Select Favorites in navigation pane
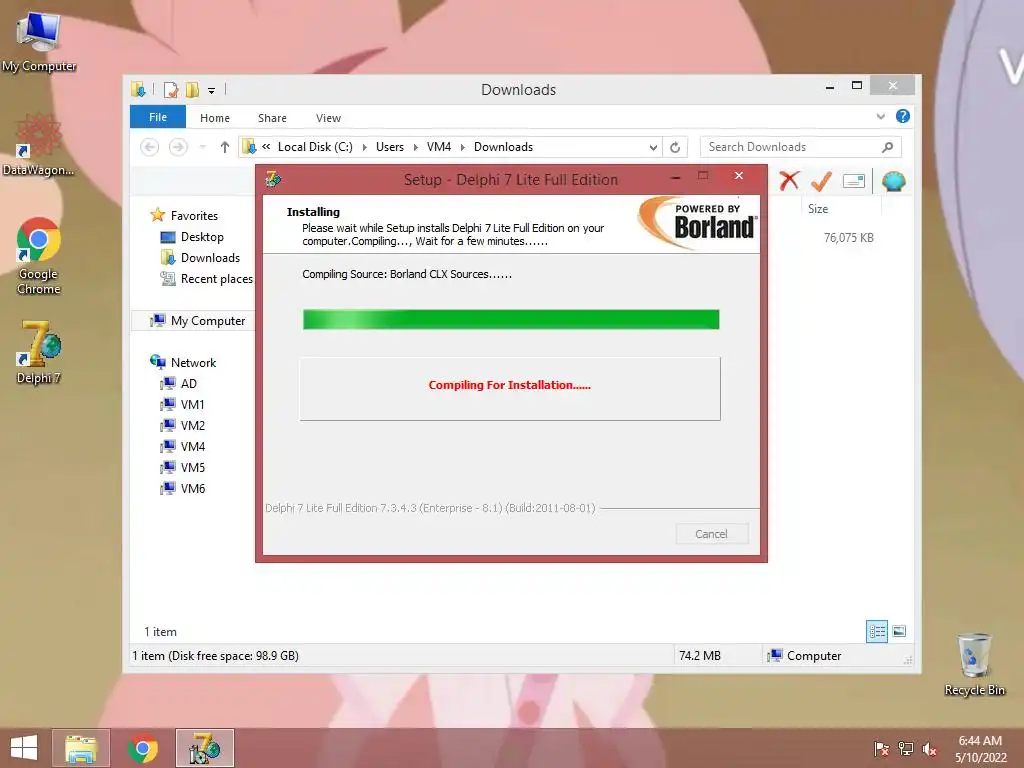 194,216
